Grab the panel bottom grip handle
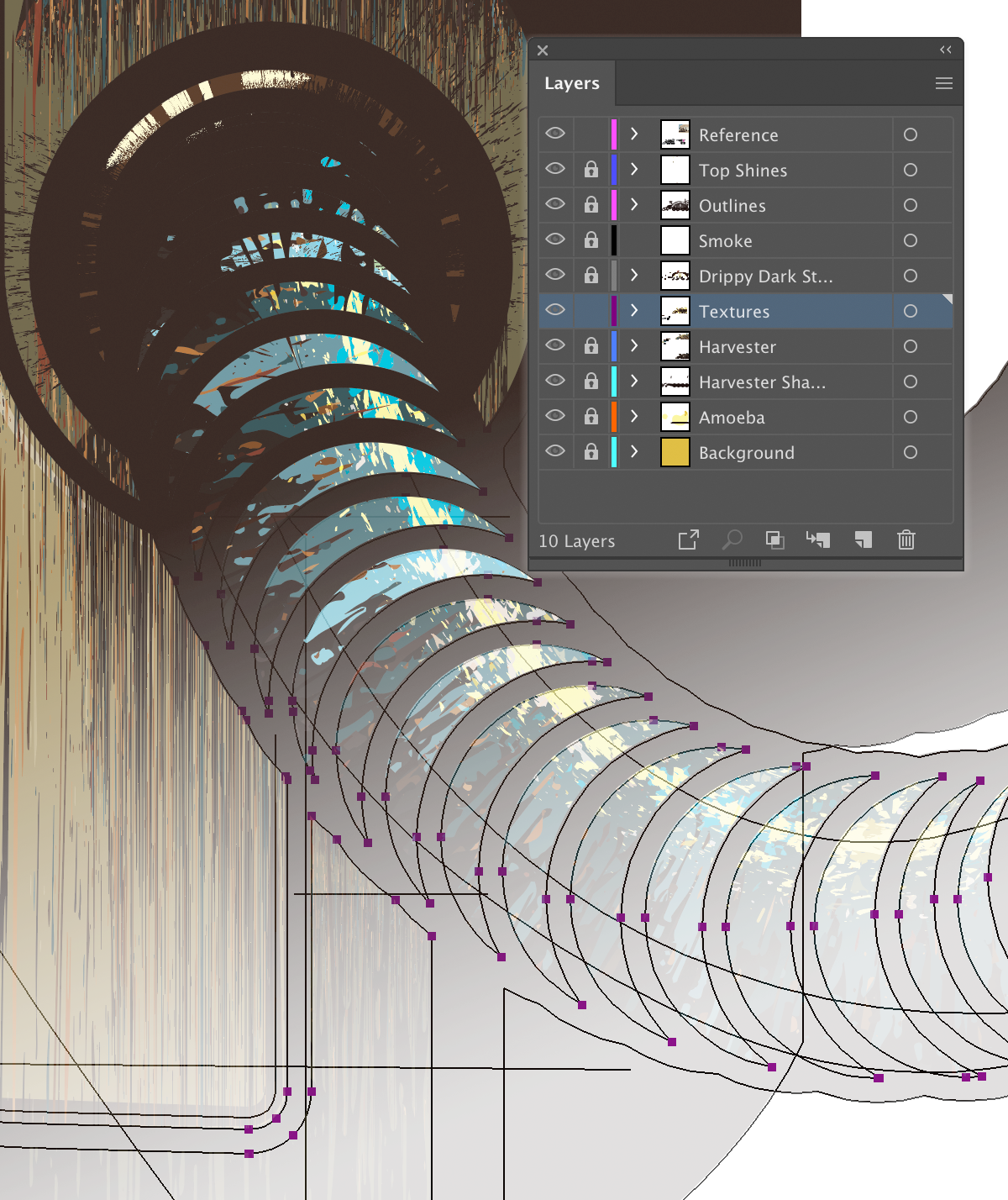 tap(745, 563)
